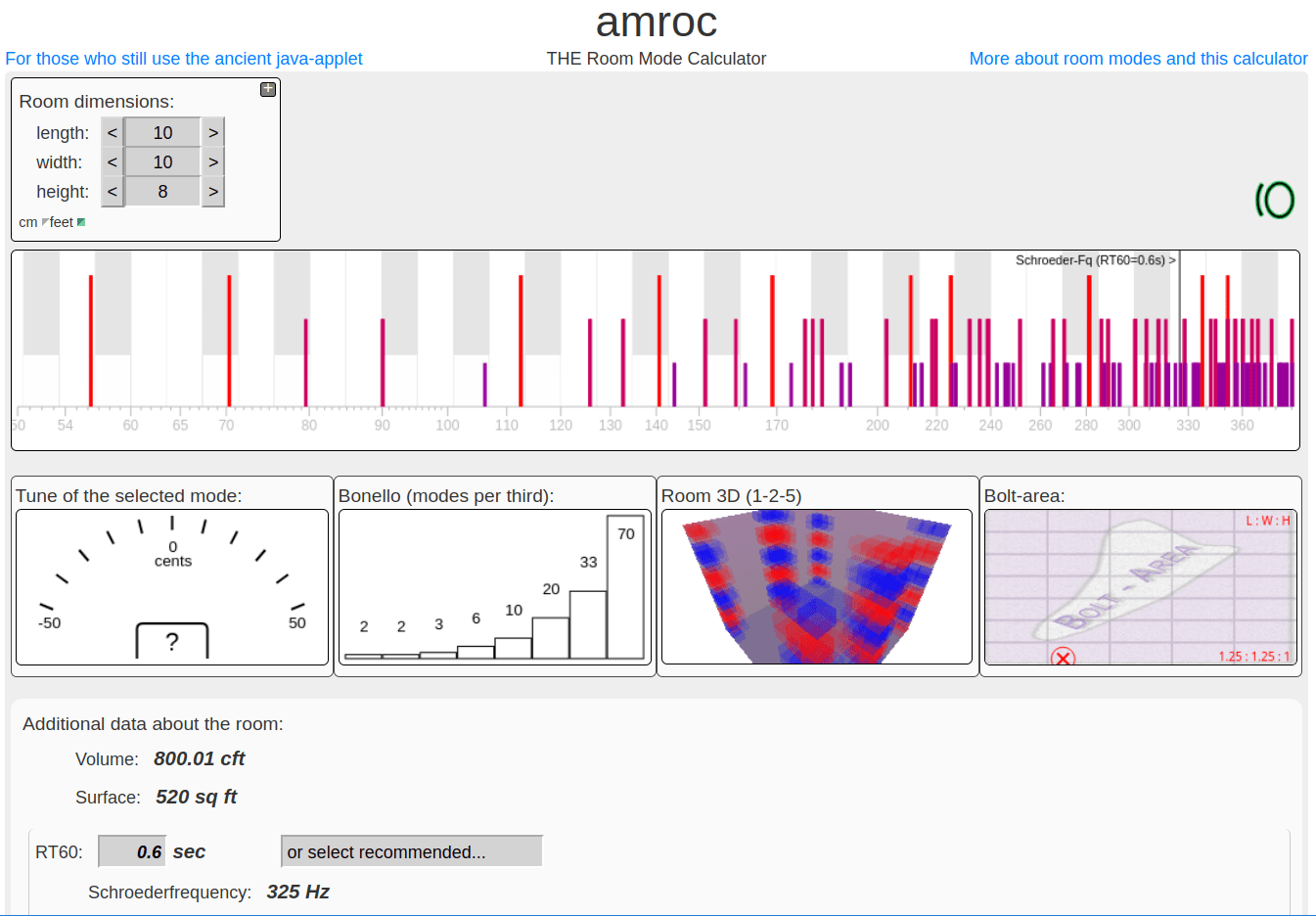This screenshot has width=1316, height=916.
Task: Click the tuner question mark box
Action: (172, 641)
